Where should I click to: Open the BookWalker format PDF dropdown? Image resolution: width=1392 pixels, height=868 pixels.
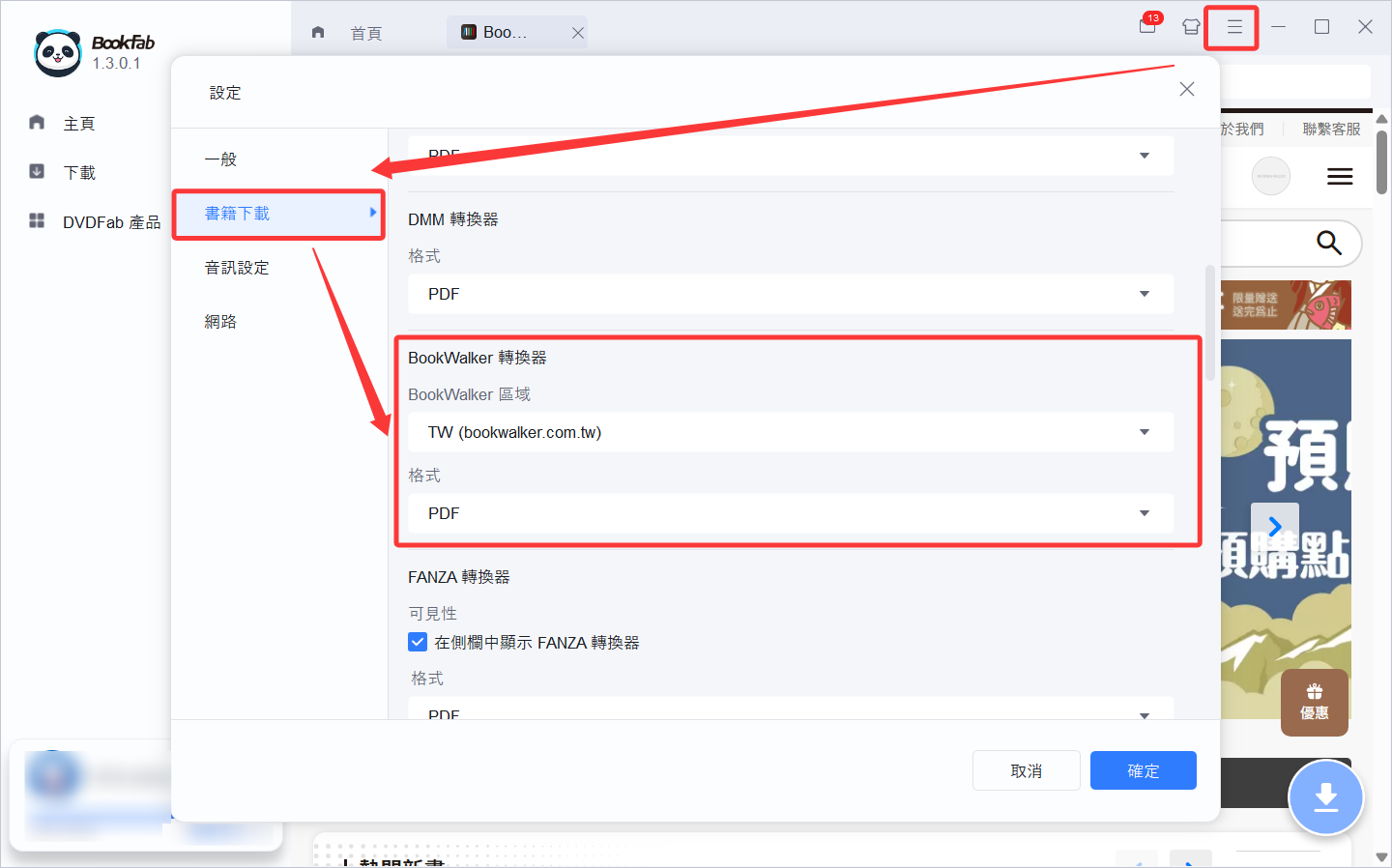tap(791, 513)
